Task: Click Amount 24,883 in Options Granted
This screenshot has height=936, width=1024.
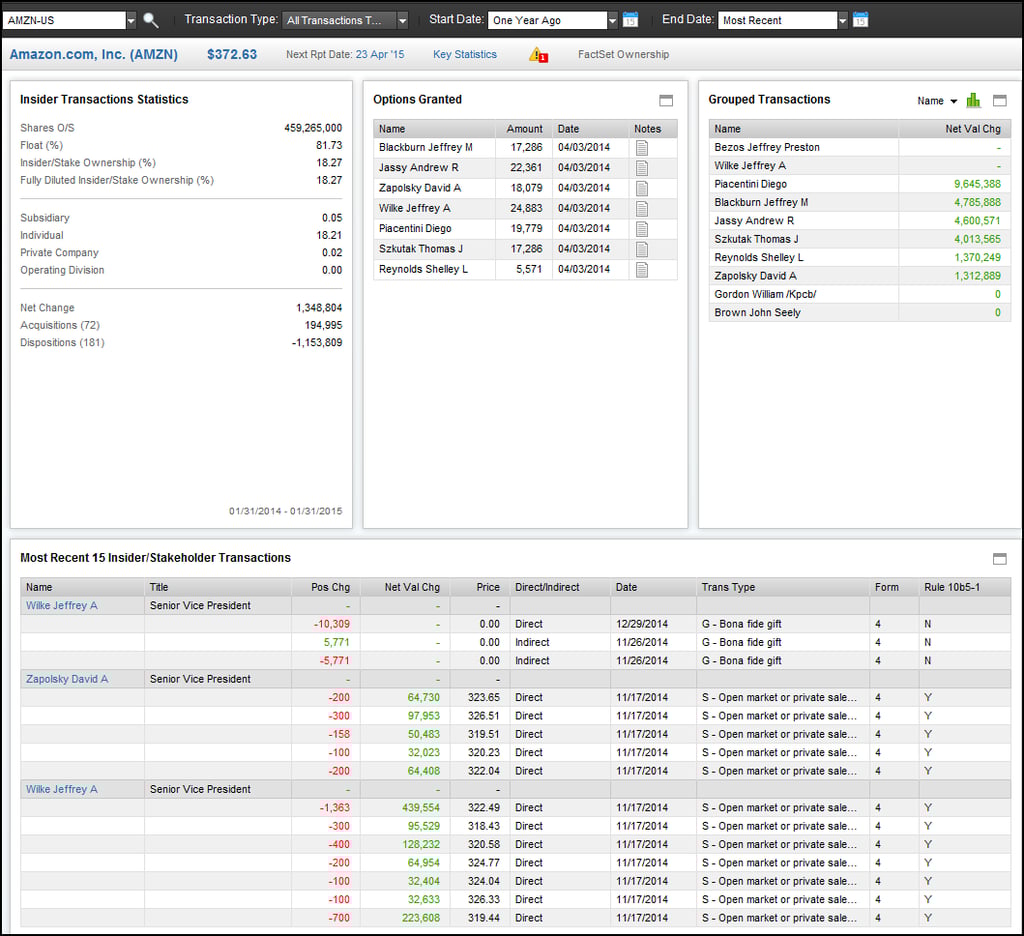Action: (526, 208)
